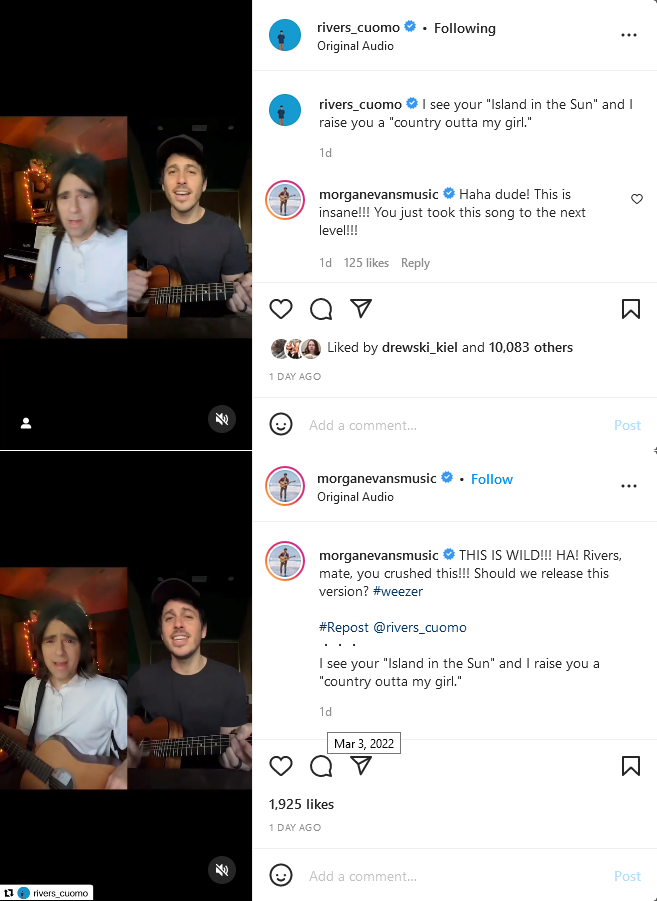Bookmark the rivers_cuomo post

coord(630,309)
